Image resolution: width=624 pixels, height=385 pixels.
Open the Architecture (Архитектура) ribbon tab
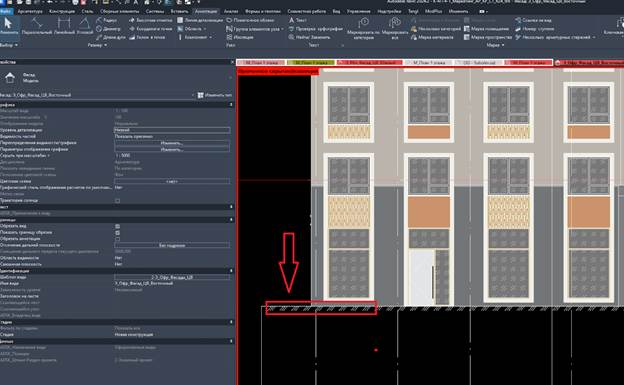(x=30, y=12)
